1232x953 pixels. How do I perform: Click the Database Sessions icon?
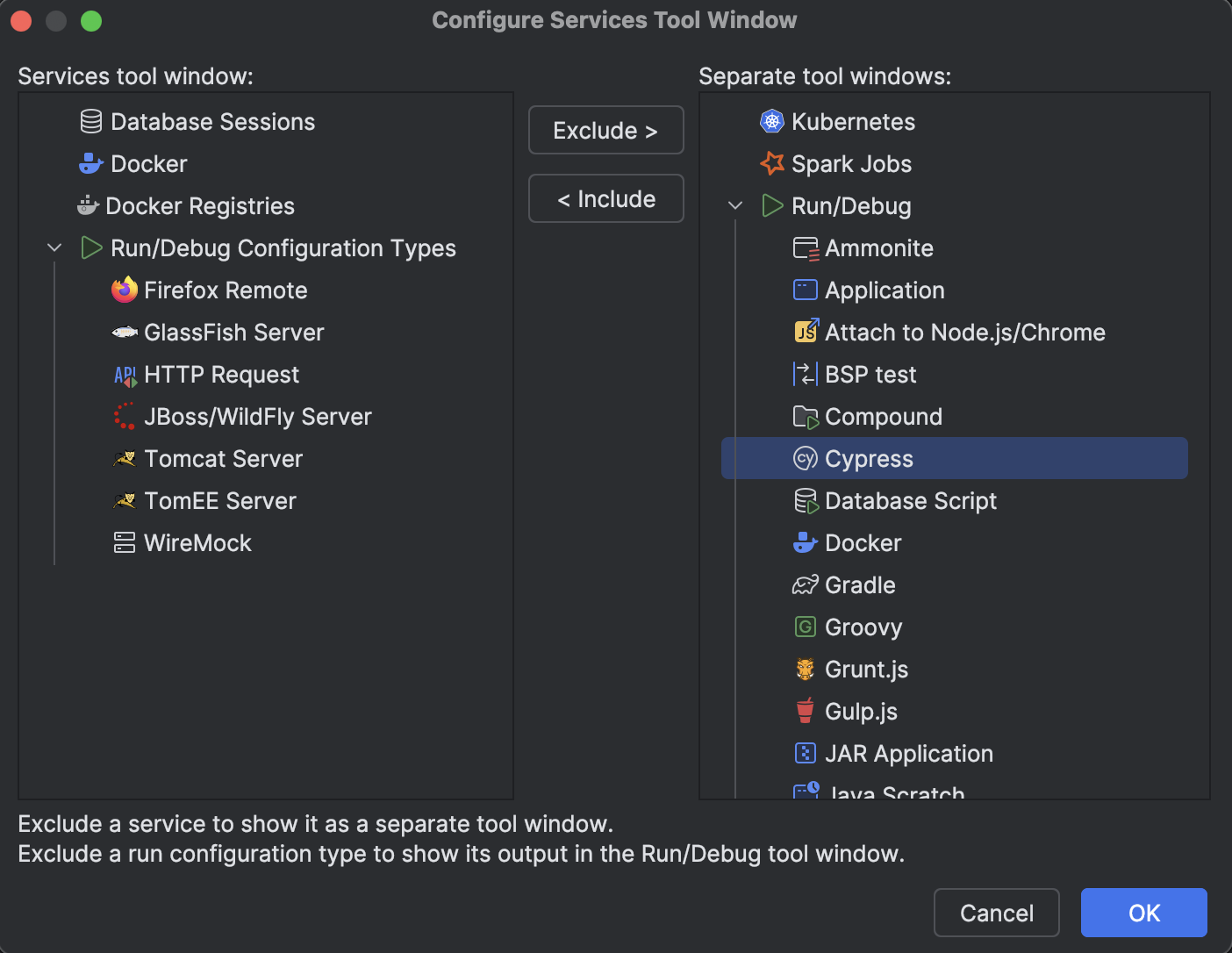tap(90, 121)
